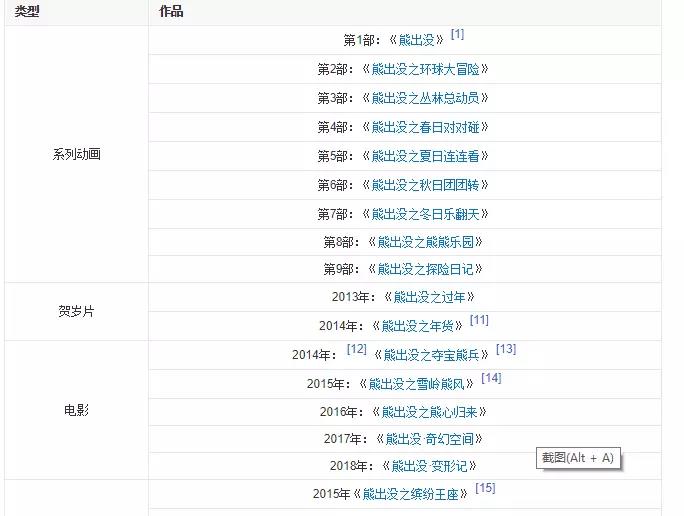Click the 熊出没之过年 link
The width and height of the screenshot is (684, 516).
428,298
